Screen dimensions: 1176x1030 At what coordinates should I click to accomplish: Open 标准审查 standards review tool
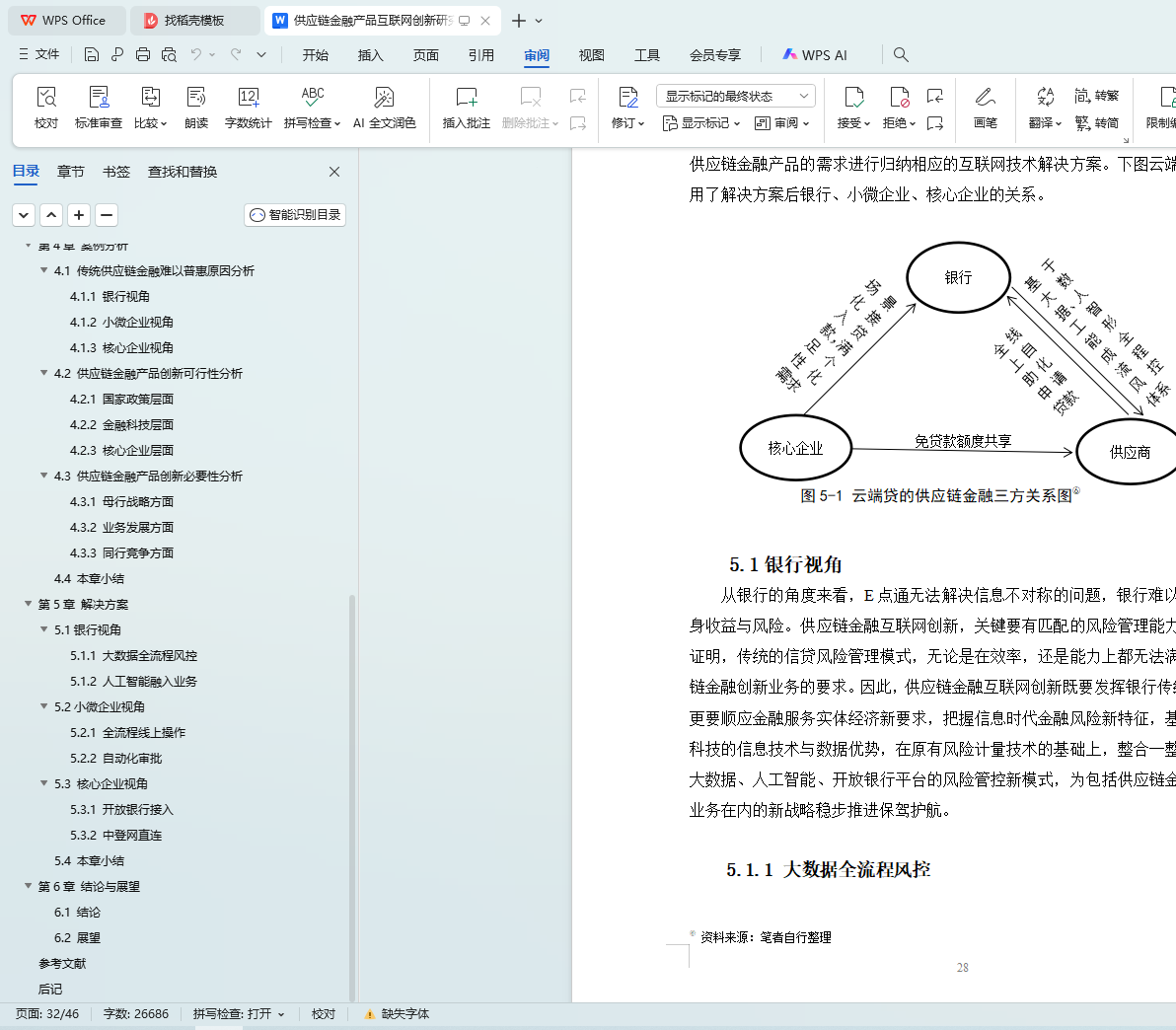(x=99, y=108)
